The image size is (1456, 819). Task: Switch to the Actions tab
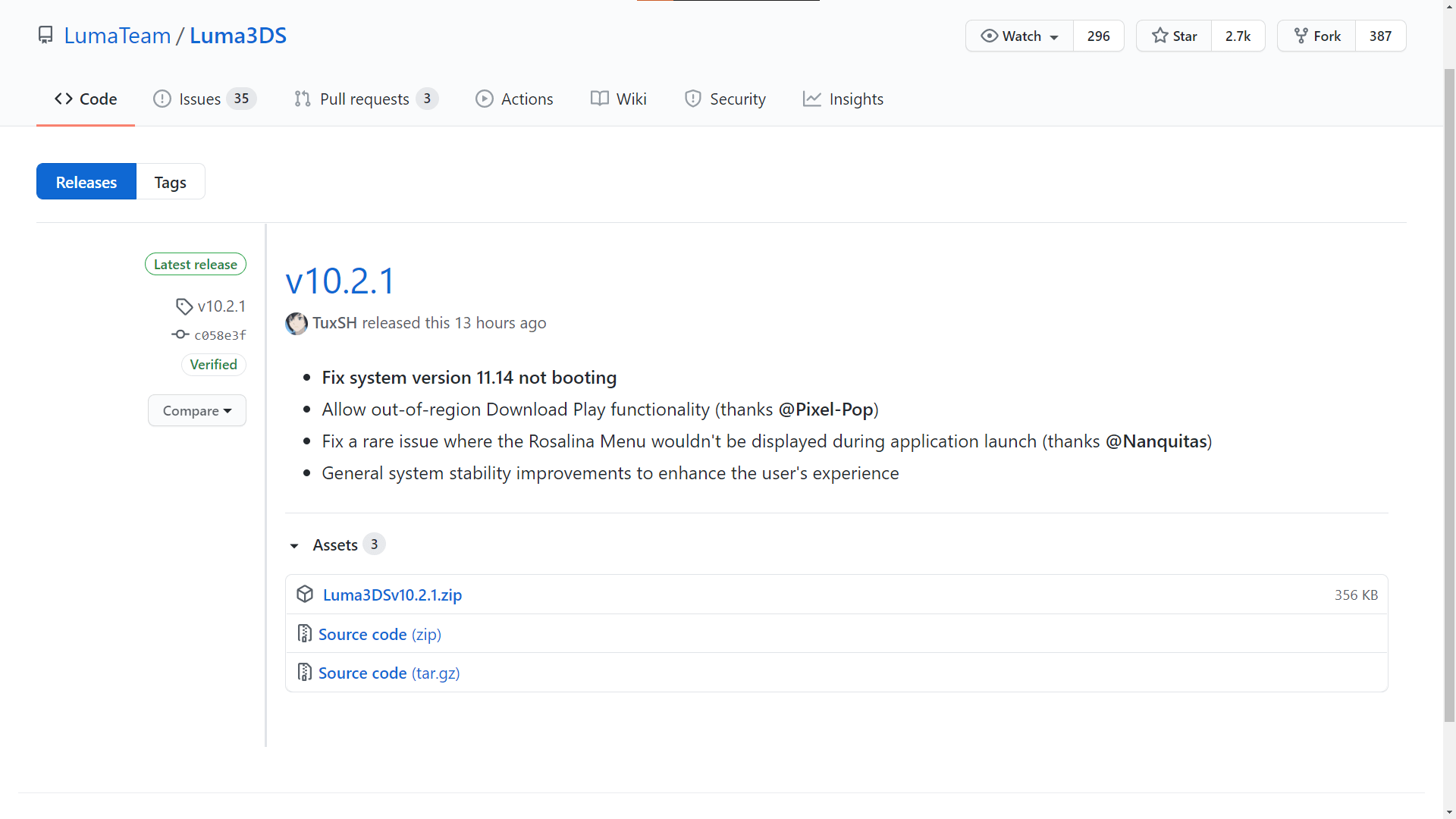click(x=514, y=99)
